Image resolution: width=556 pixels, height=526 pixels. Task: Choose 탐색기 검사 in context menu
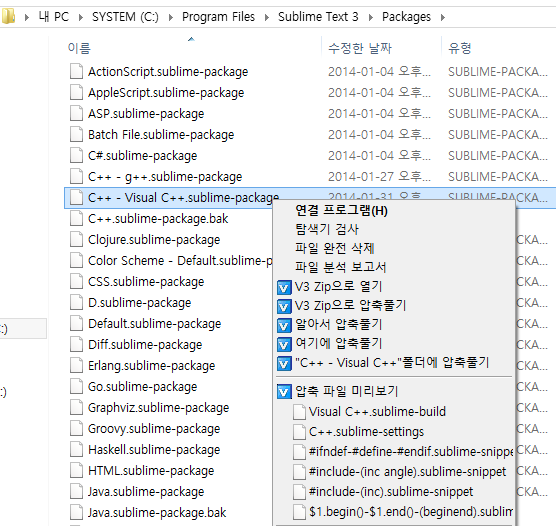point(327,229)
